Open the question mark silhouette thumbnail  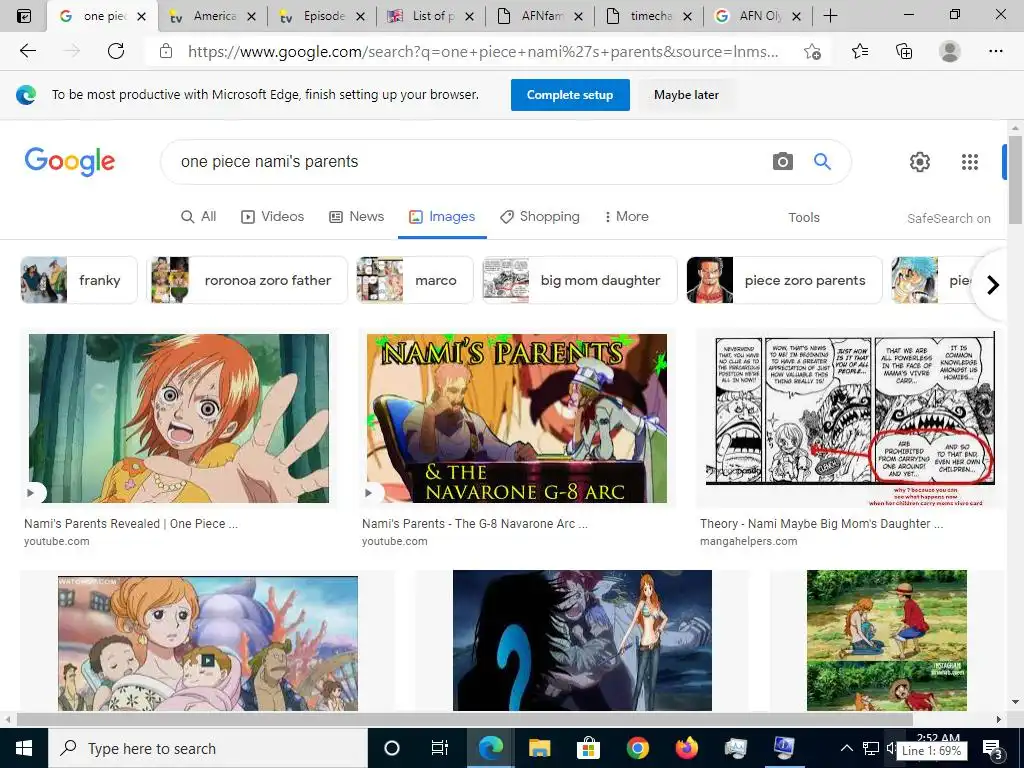(583, 641)
